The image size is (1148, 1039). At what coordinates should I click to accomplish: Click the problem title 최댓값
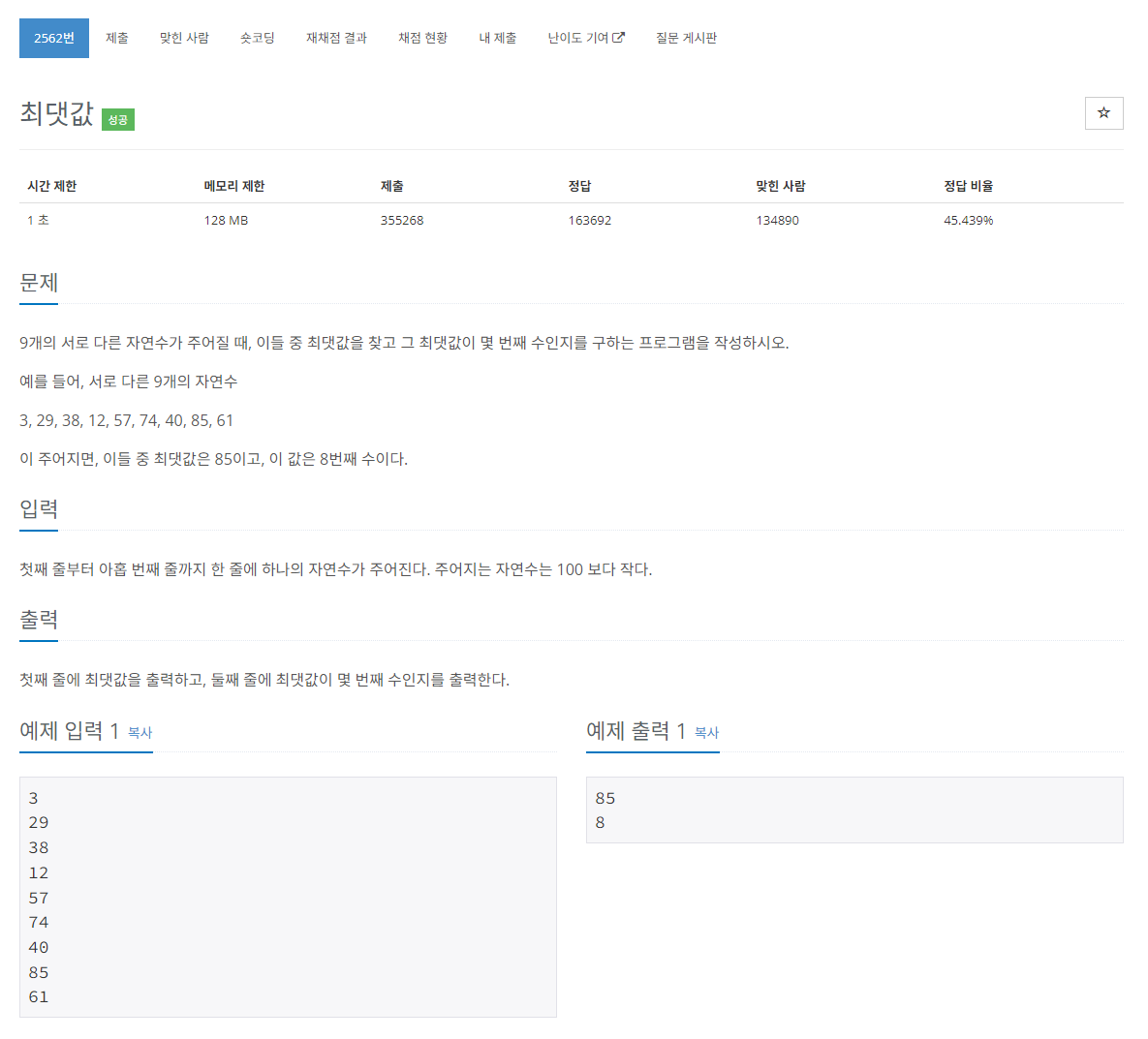click(x=53, y=115)
